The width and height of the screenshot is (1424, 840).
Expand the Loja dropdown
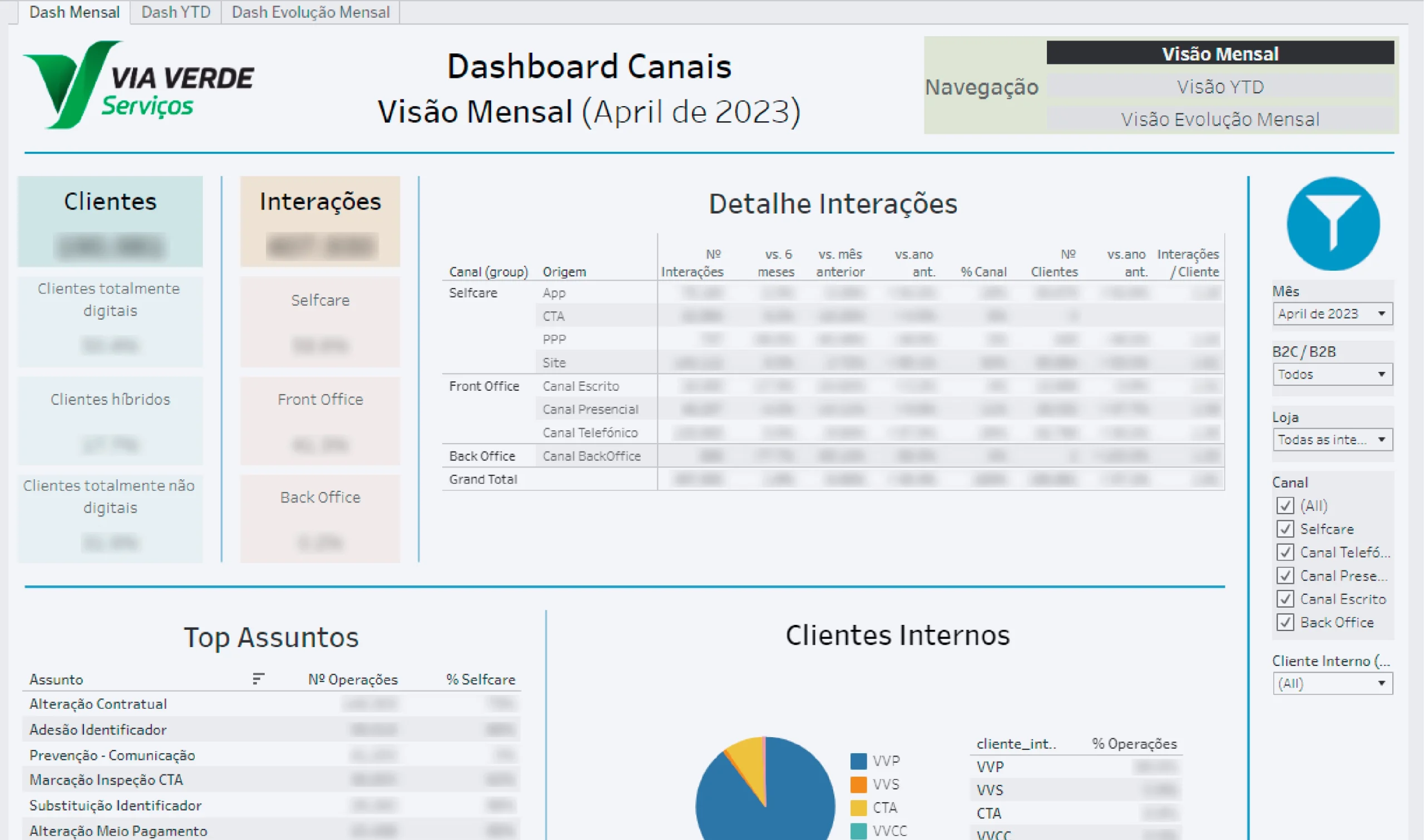point(1332,440)
